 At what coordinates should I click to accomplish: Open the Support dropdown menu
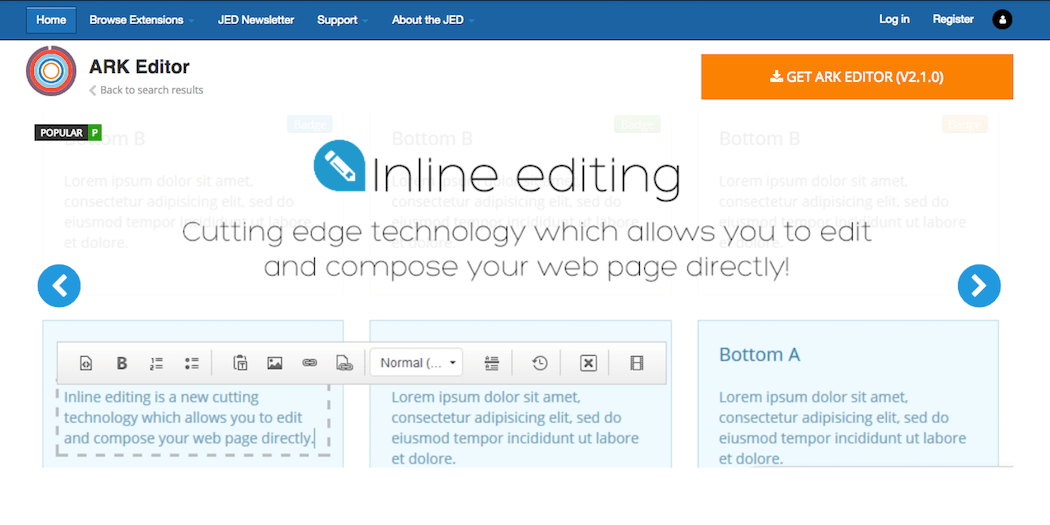pos(342,20)
